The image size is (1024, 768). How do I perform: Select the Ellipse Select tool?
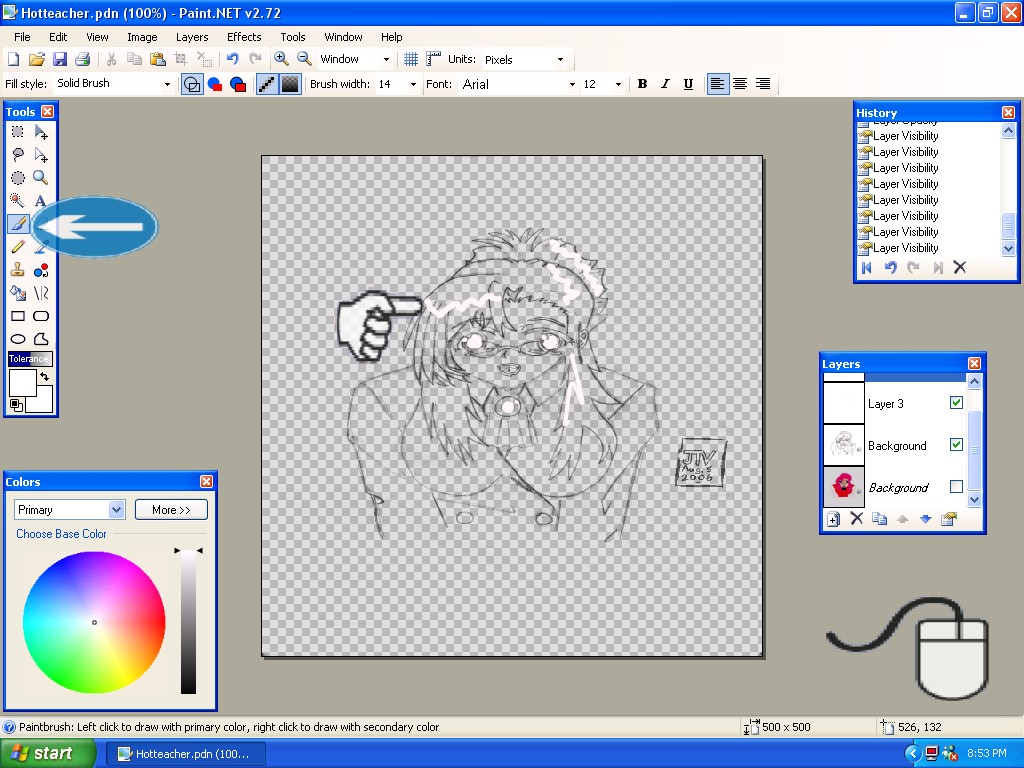(18, 178)
